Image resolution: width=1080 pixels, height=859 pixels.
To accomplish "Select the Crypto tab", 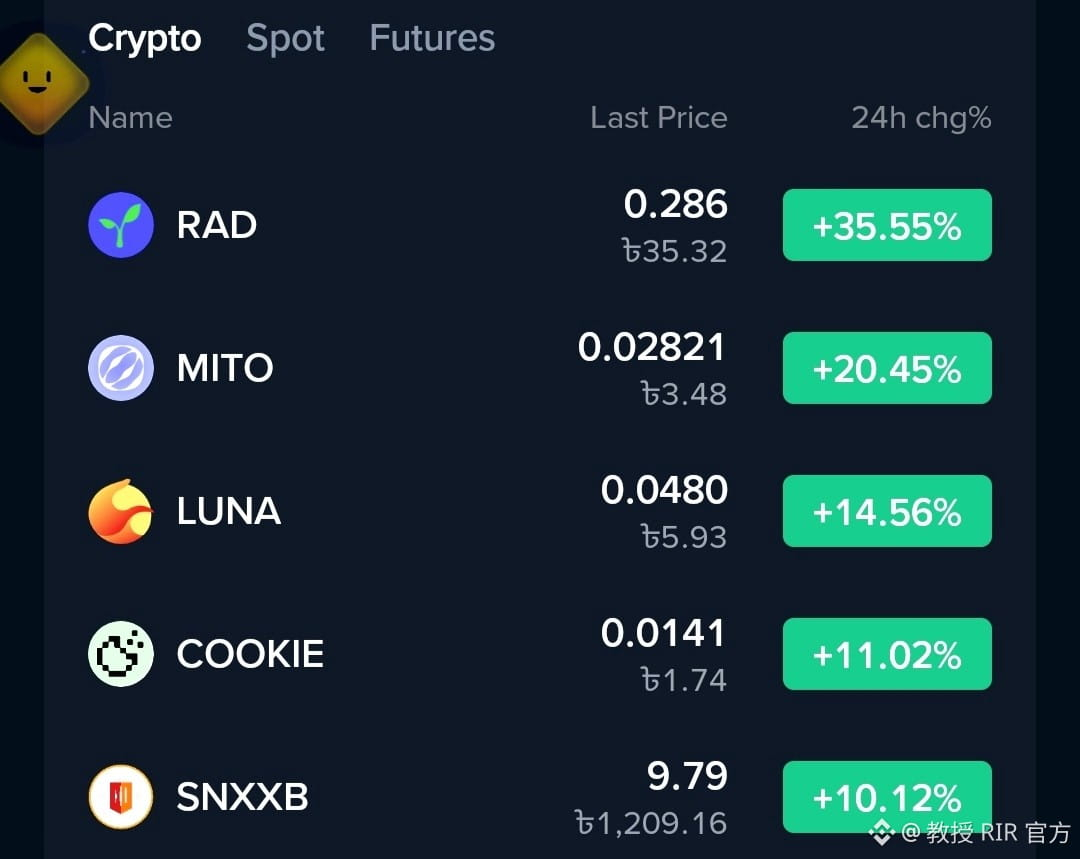I will pyautogui.click(x=145, y=39).
